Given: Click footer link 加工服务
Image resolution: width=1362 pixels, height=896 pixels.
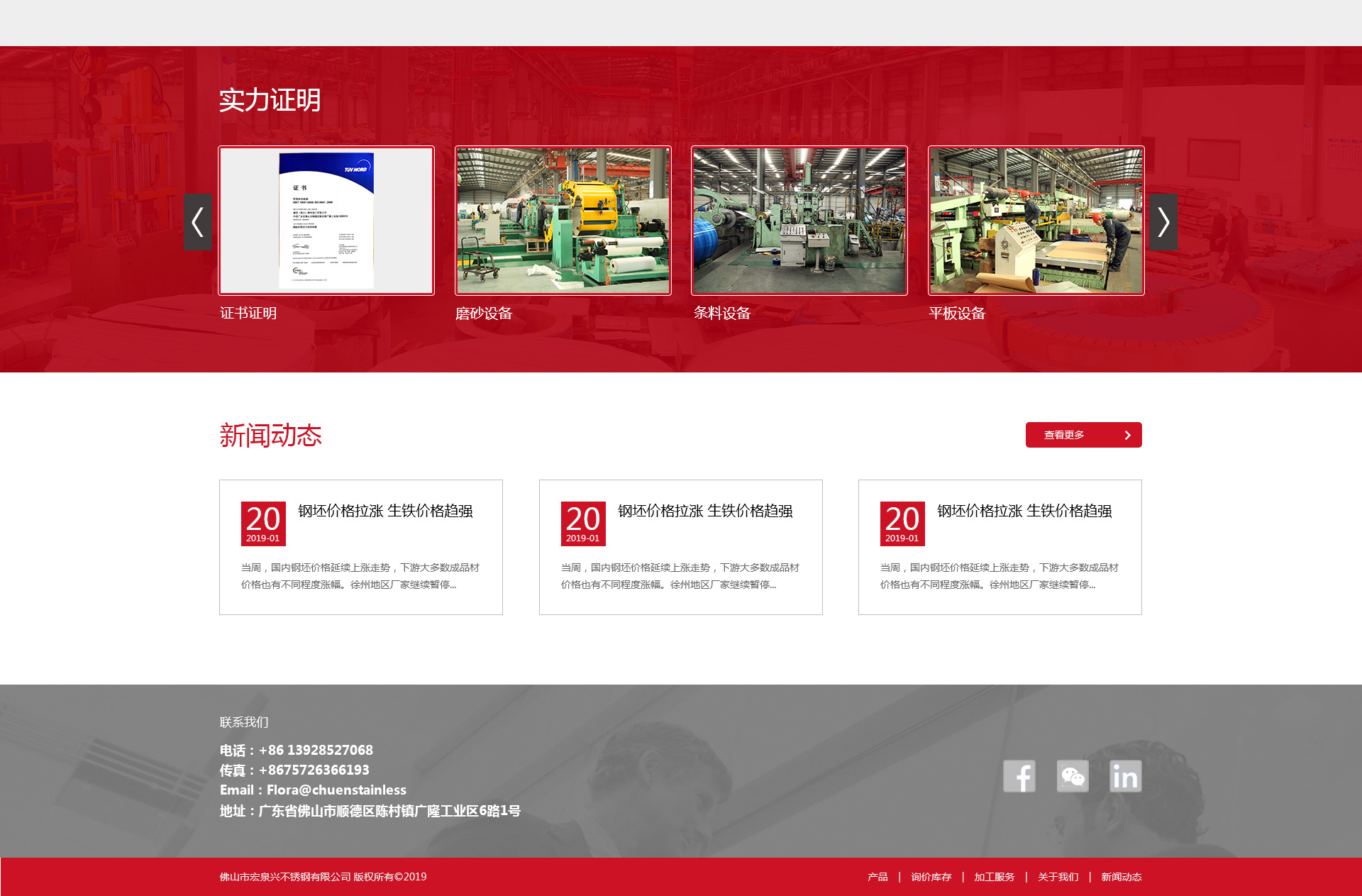Looking at the screenshot, I should 994,877.
